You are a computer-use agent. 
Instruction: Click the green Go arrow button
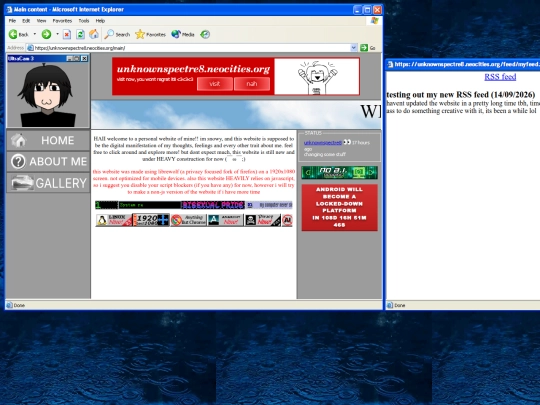pos(364,48)
